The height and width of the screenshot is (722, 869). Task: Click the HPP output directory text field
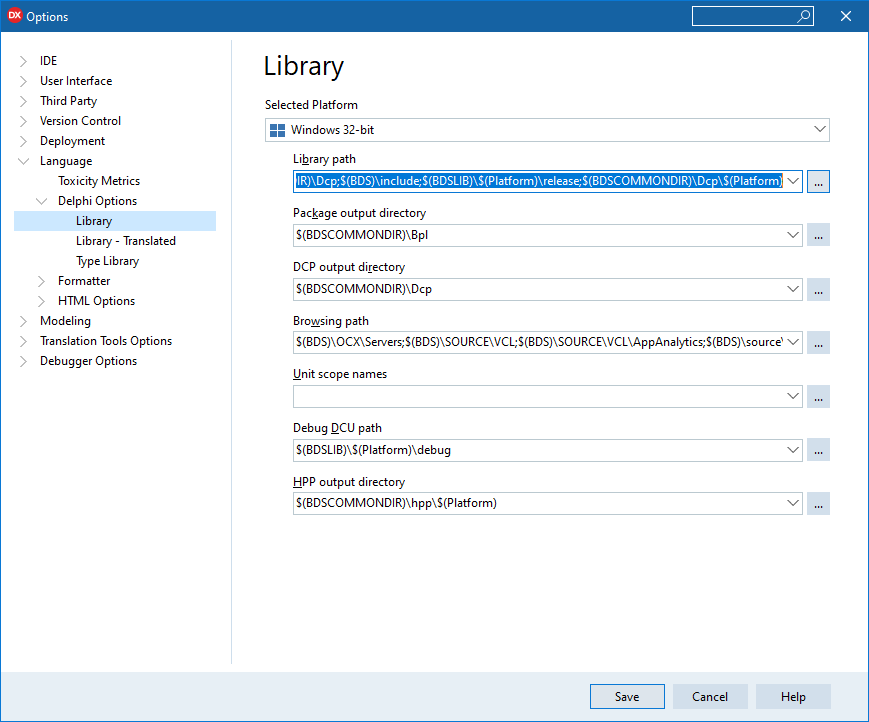[539, 503]
